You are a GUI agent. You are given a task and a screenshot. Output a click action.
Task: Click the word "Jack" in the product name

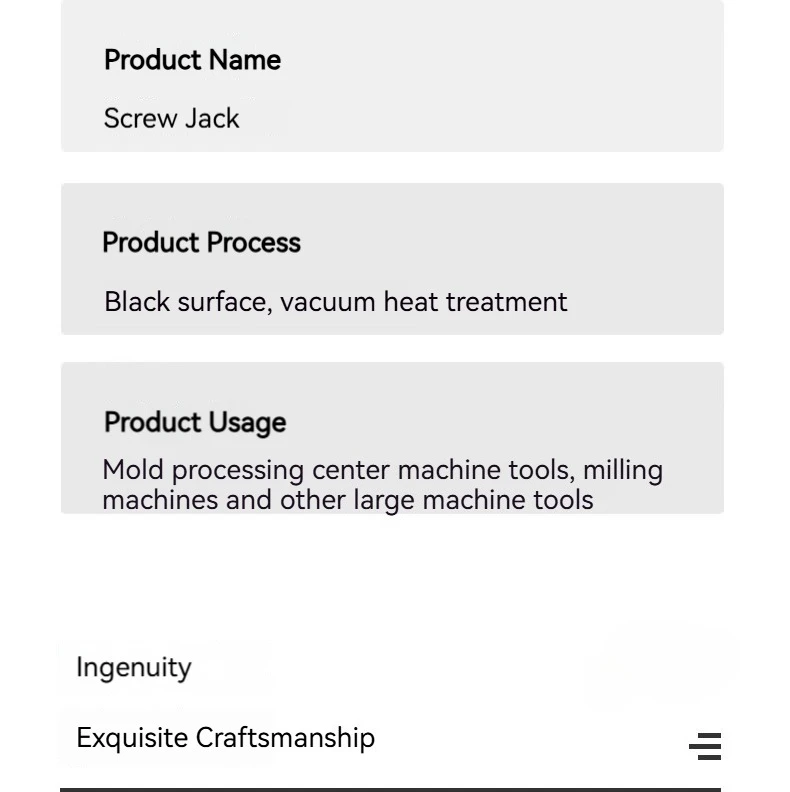(212, 119)
